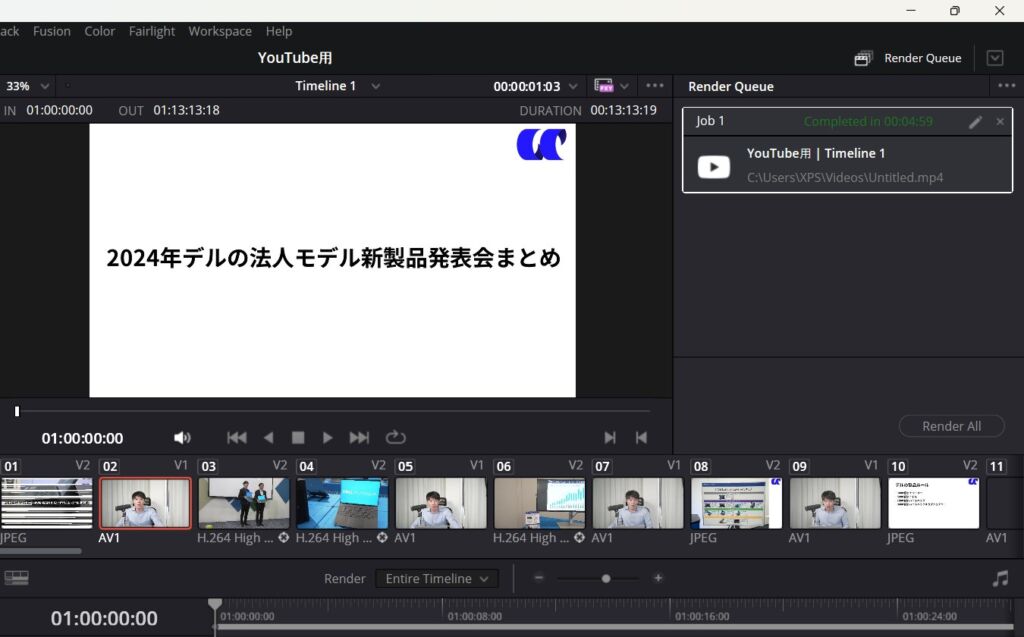
Task: Select clip 05 AV1 thumbnail
Action: point(441,503)
